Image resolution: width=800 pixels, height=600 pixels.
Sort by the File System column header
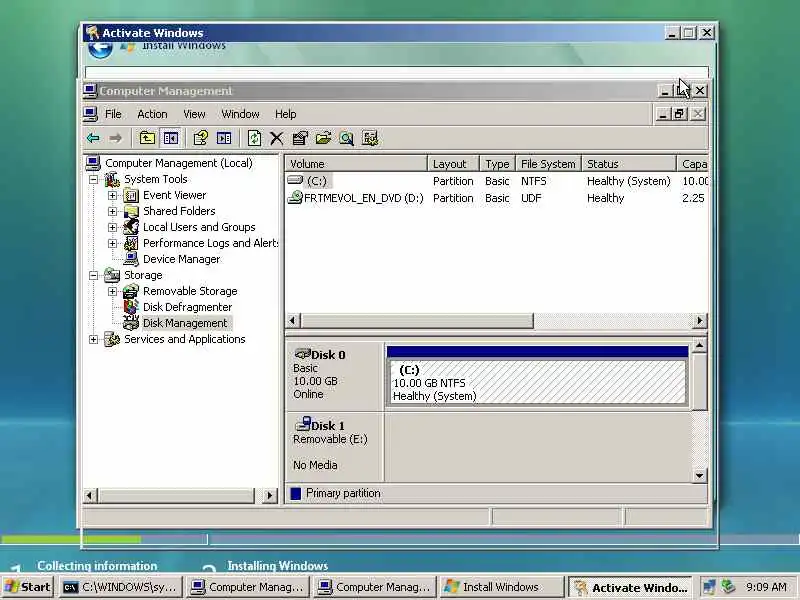(x=548, y=164)
